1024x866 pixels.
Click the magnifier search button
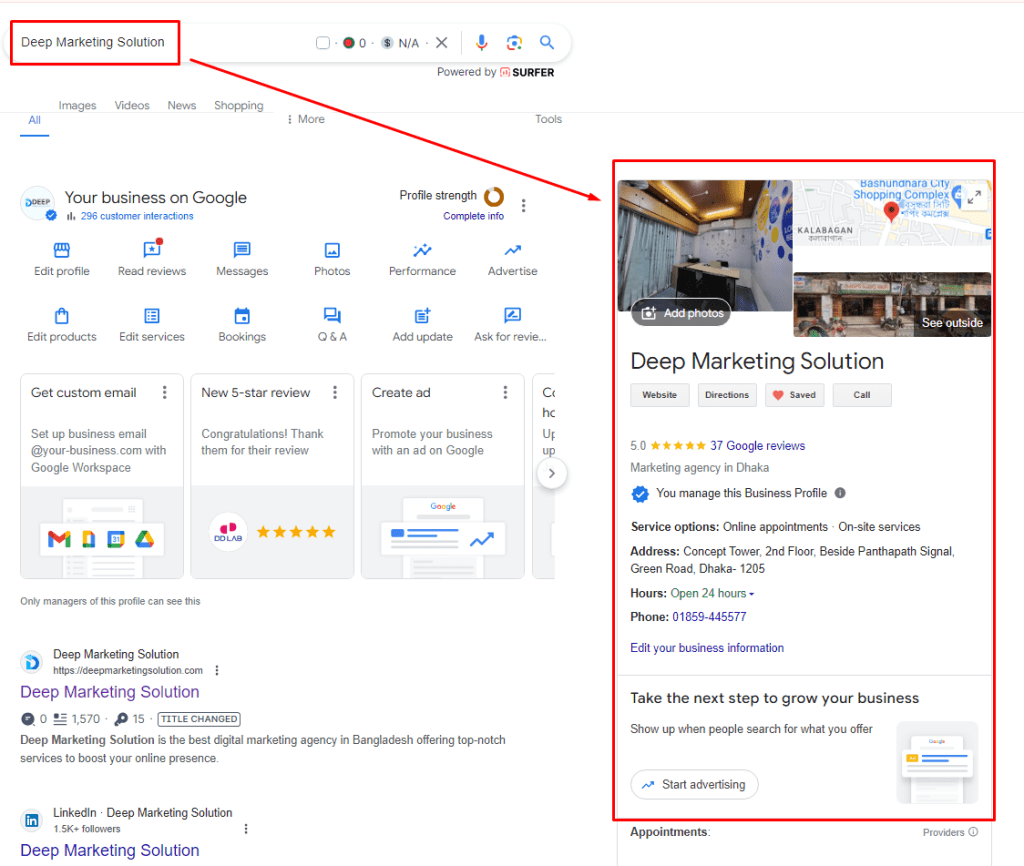(x=547, y=42)
